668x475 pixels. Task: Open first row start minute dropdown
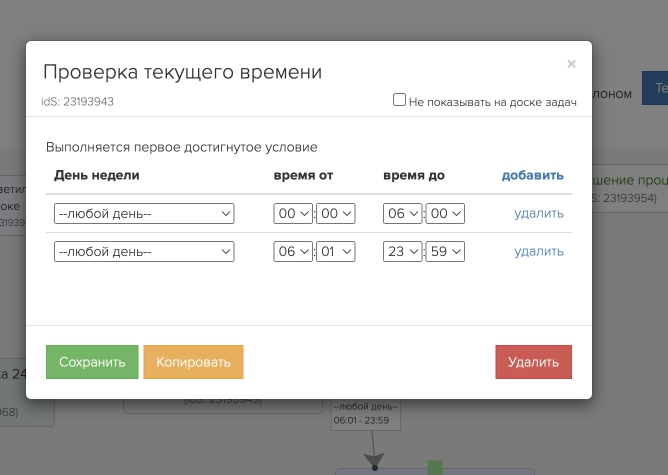(335, 213)
